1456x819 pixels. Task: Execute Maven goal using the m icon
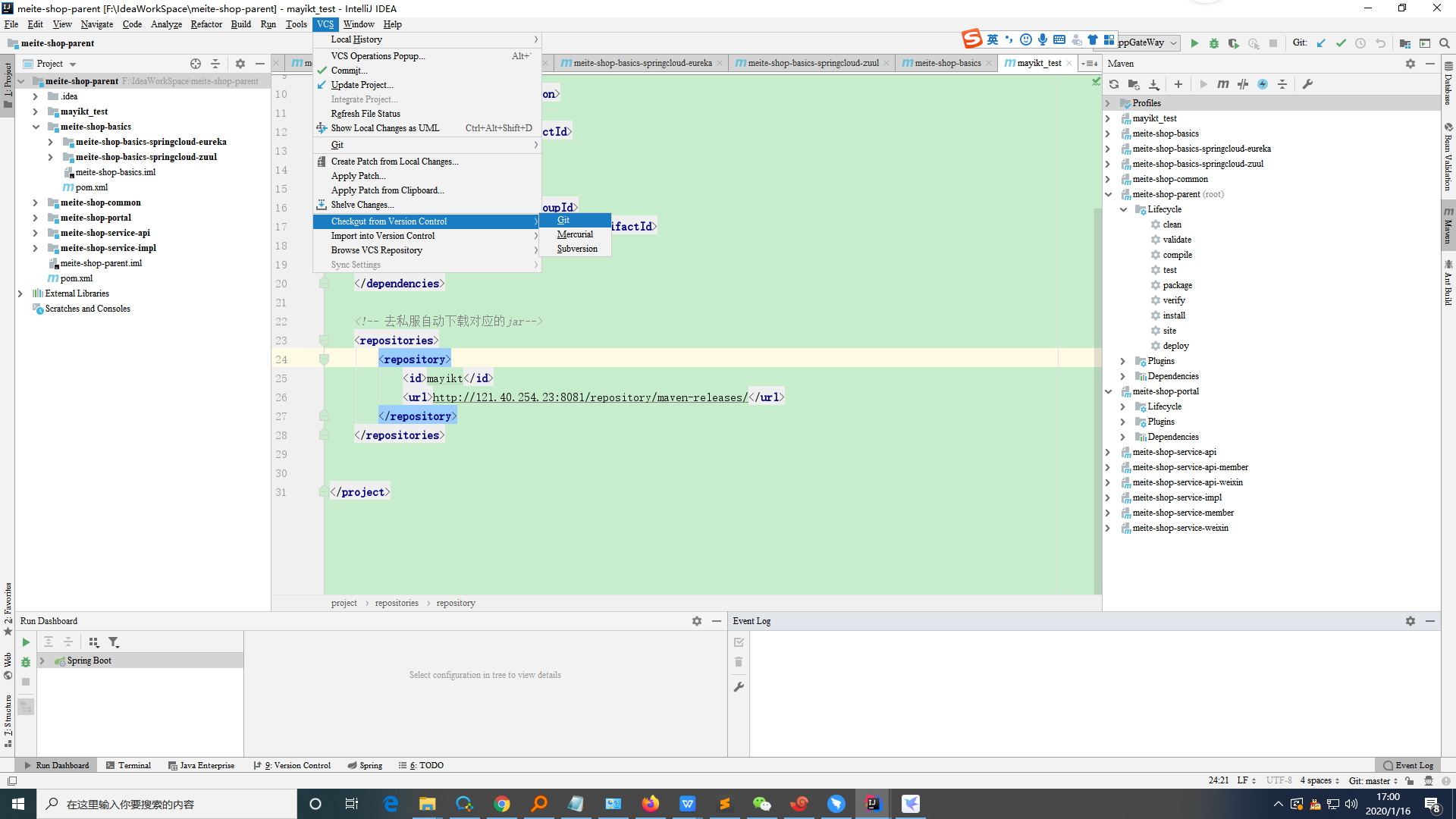[x=1223, y=84]
